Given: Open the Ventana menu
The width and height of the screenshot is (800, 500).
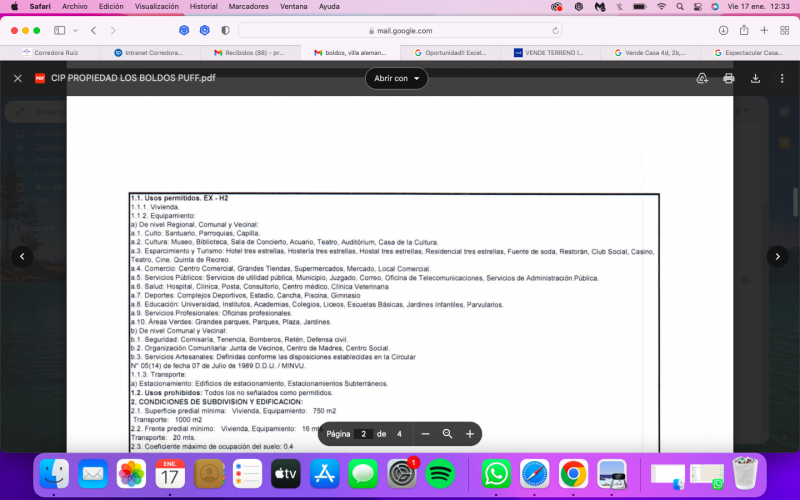Looking at the screenshot, I should tap(293, 7).
